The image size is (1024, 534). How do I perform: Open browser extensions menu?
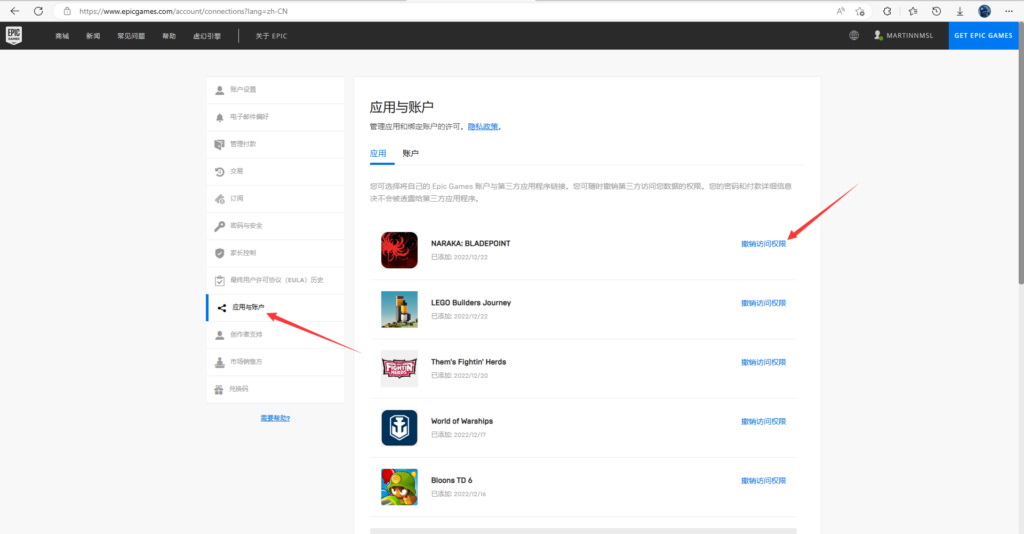(x=887, y=11)
